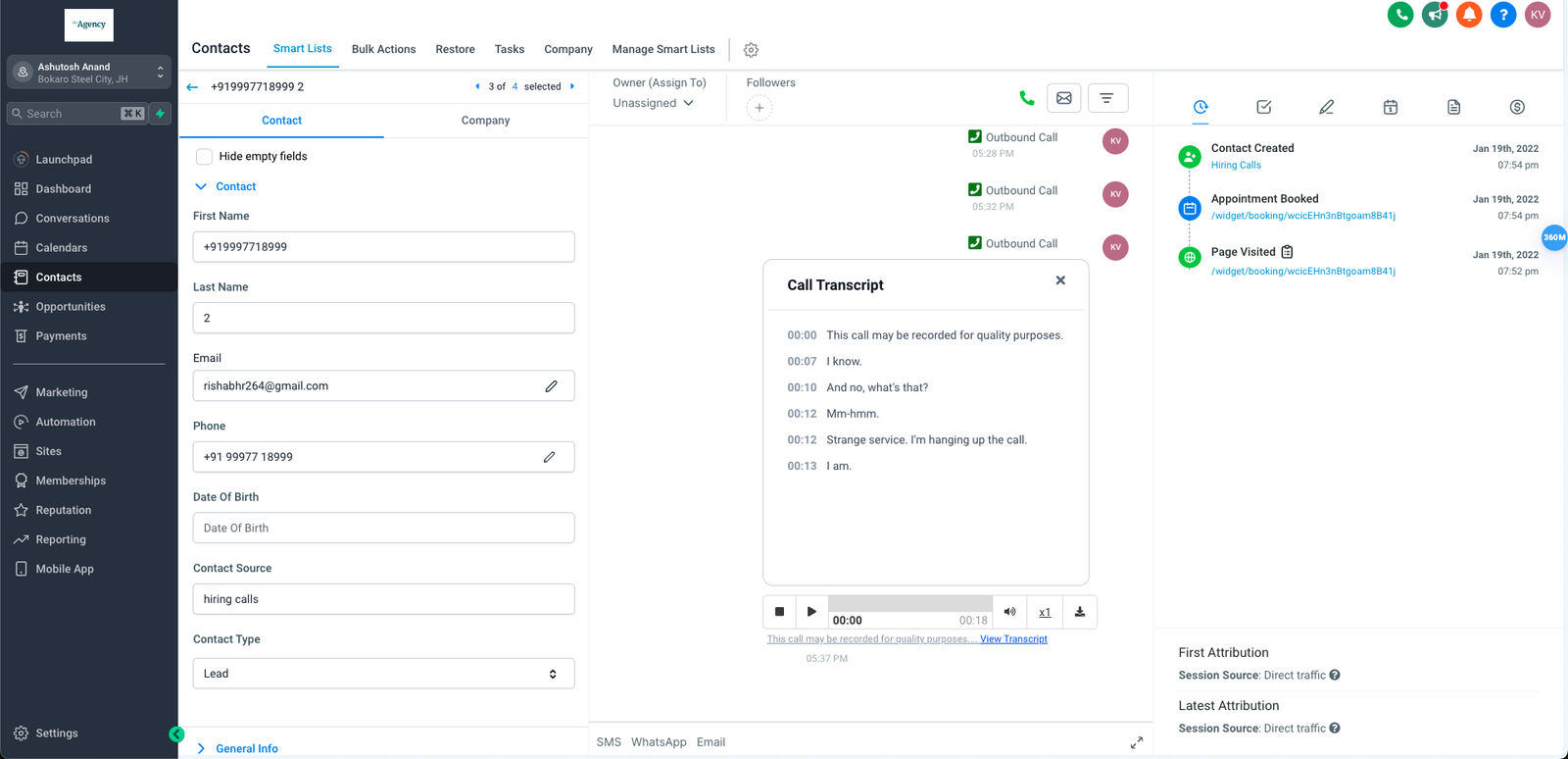Click the green phone call icon in conversation header
Screen dimensions: 1568x759
1026,98
